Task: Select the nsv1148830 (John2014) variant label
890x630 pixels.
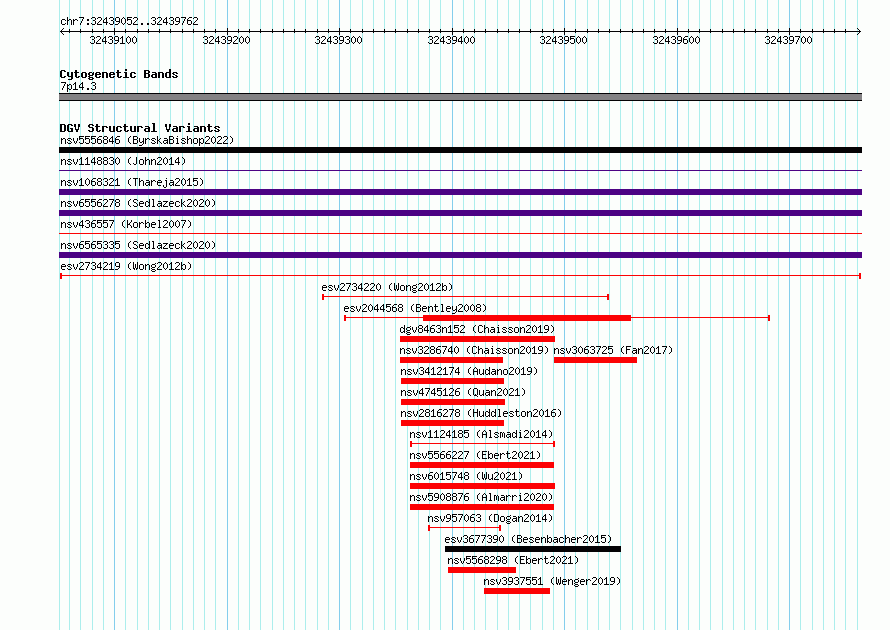Action: coord(123,161)
